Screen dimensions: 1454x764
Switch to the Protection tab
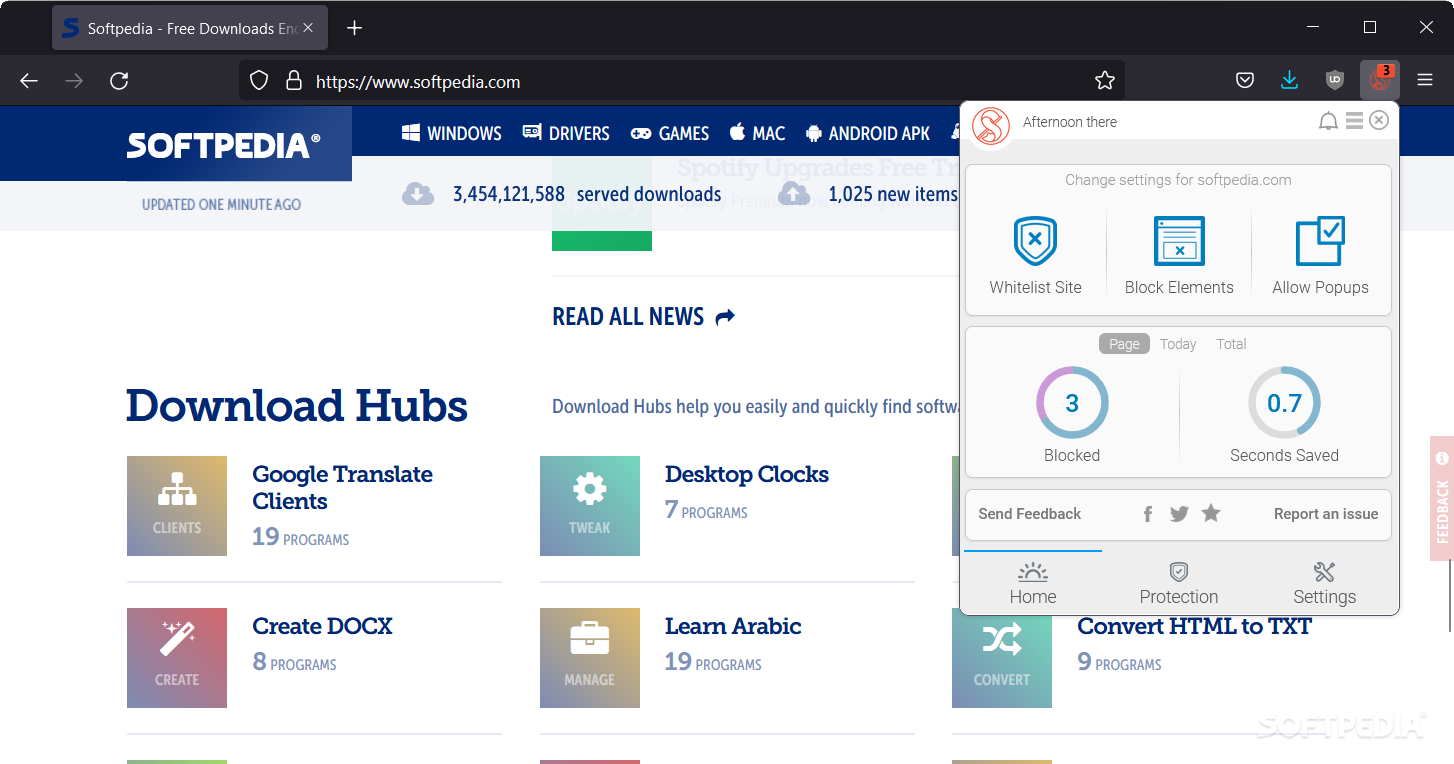1179,583
